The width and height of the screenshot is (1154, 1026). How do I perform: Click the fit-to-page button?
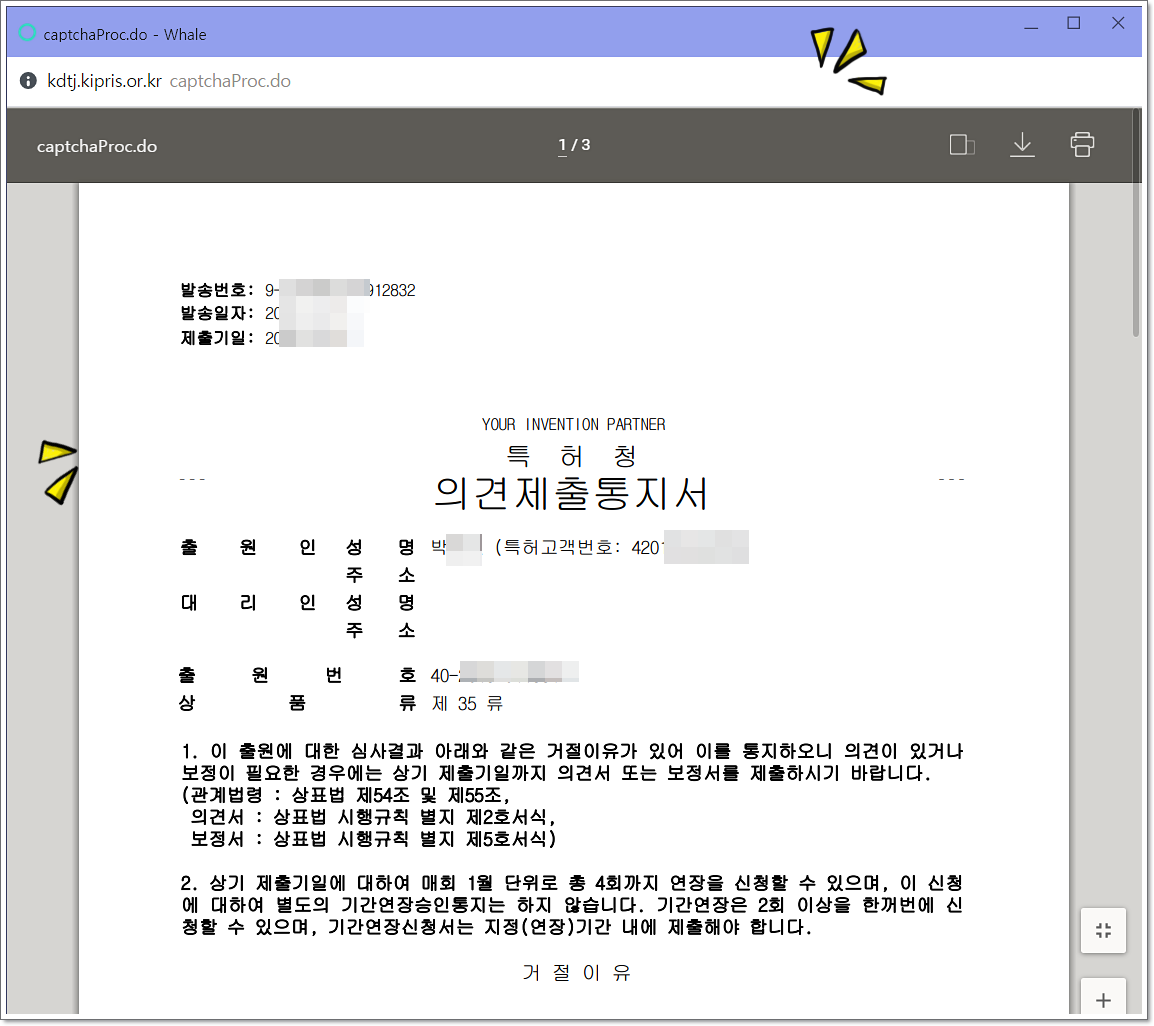pyautogui.click(x=1102, y=930)
